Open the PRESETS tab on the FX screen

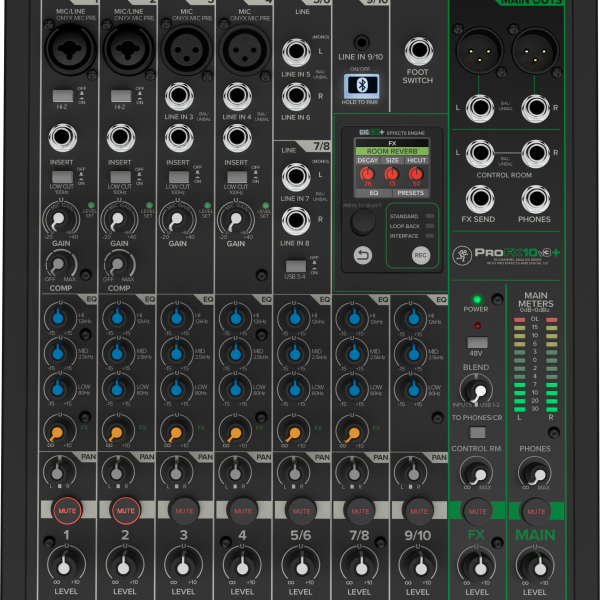411,193
